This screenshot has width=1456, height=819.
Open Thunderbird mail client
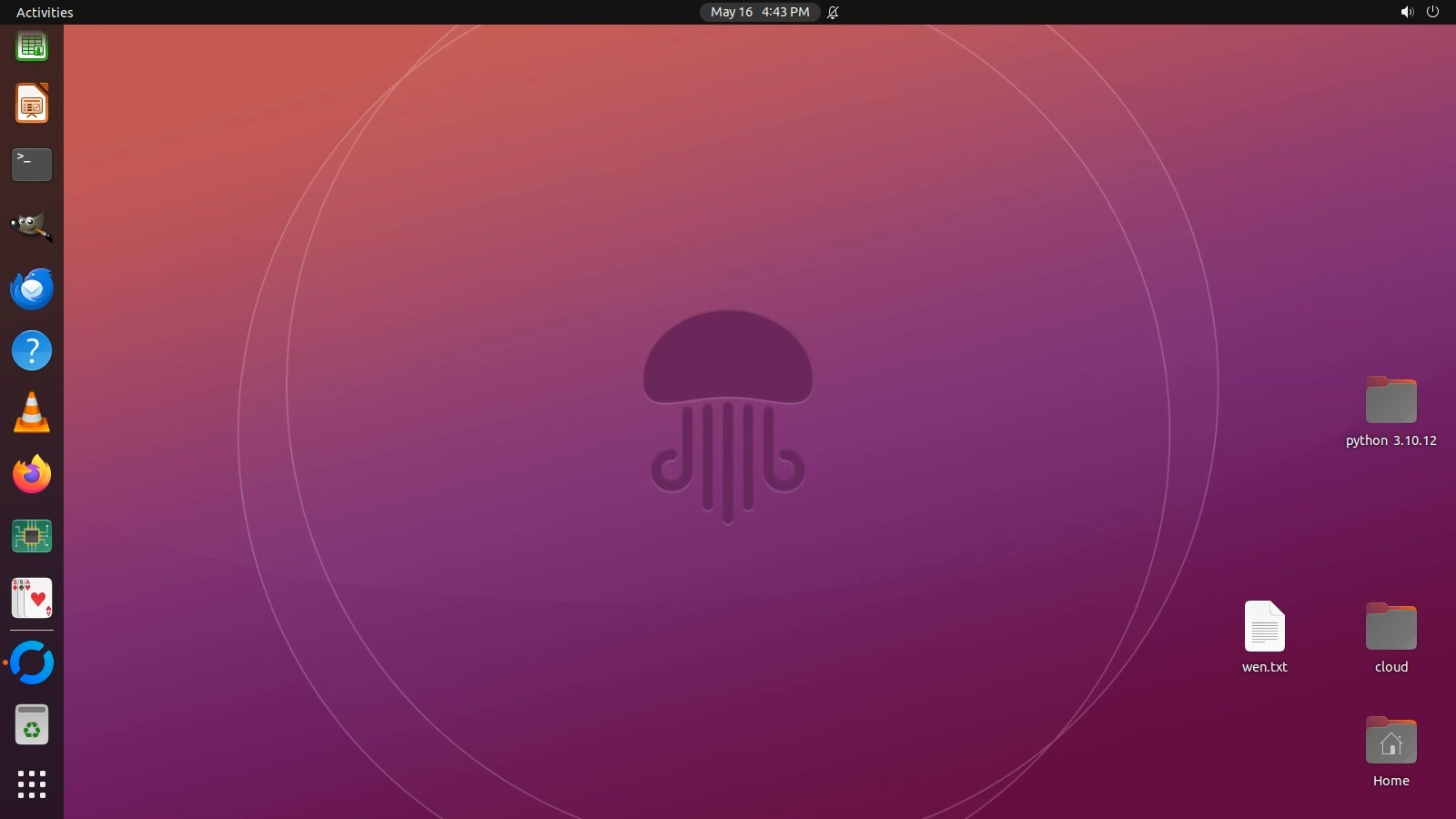point(32,289)
